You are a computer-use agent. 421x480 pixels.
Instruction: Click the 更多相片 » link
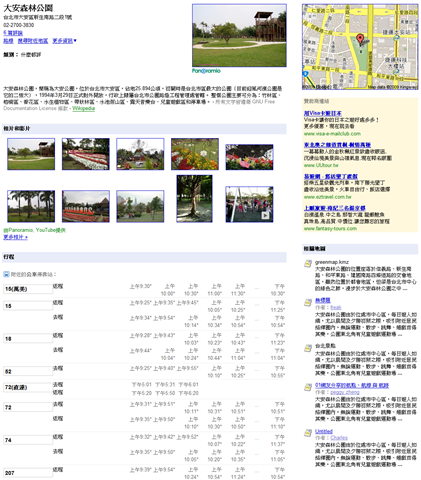15,237
